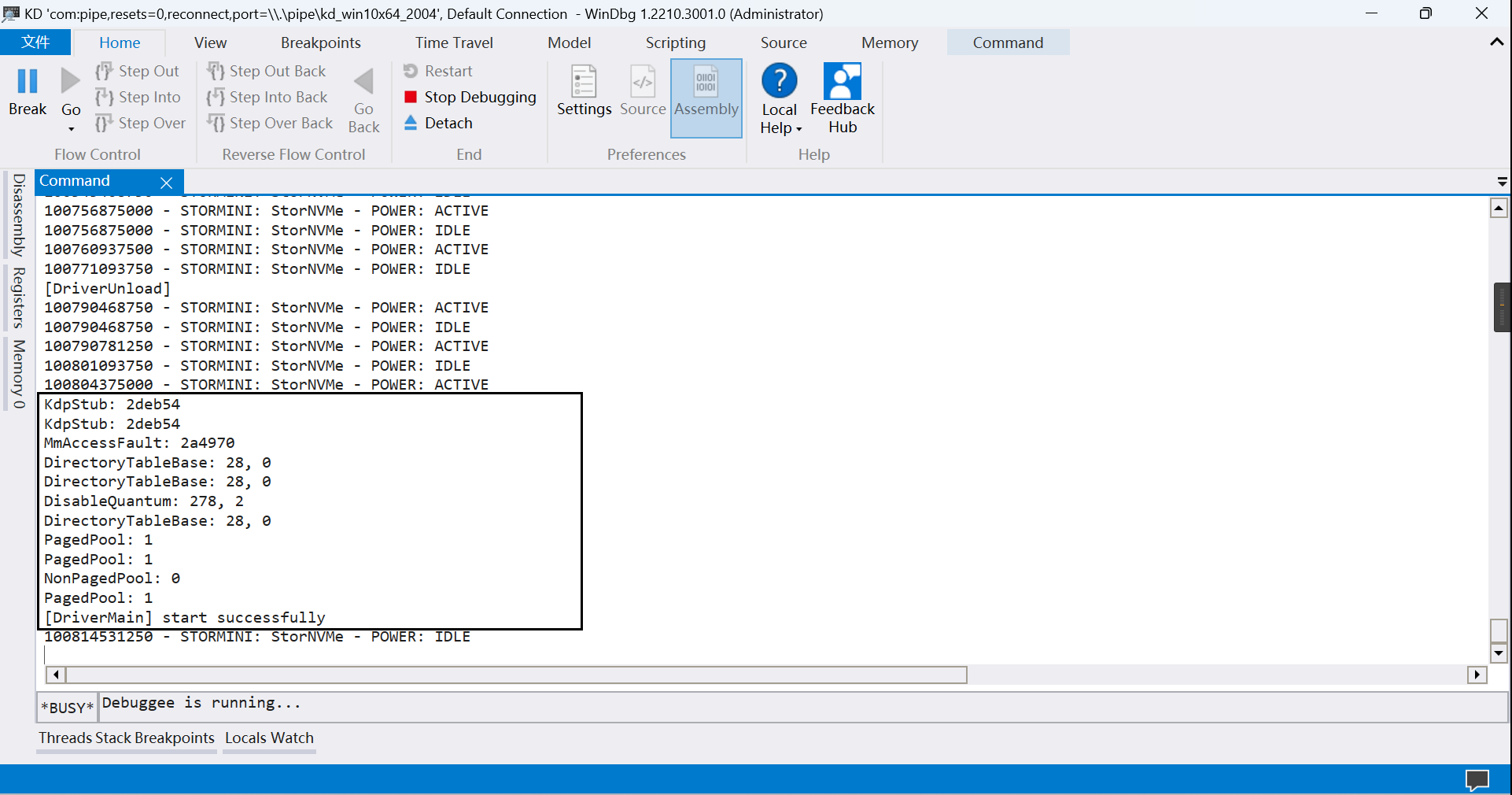Open the Go dropdown arrow
The width and height of the screenshot is (1512, 795).
(71, 128)
